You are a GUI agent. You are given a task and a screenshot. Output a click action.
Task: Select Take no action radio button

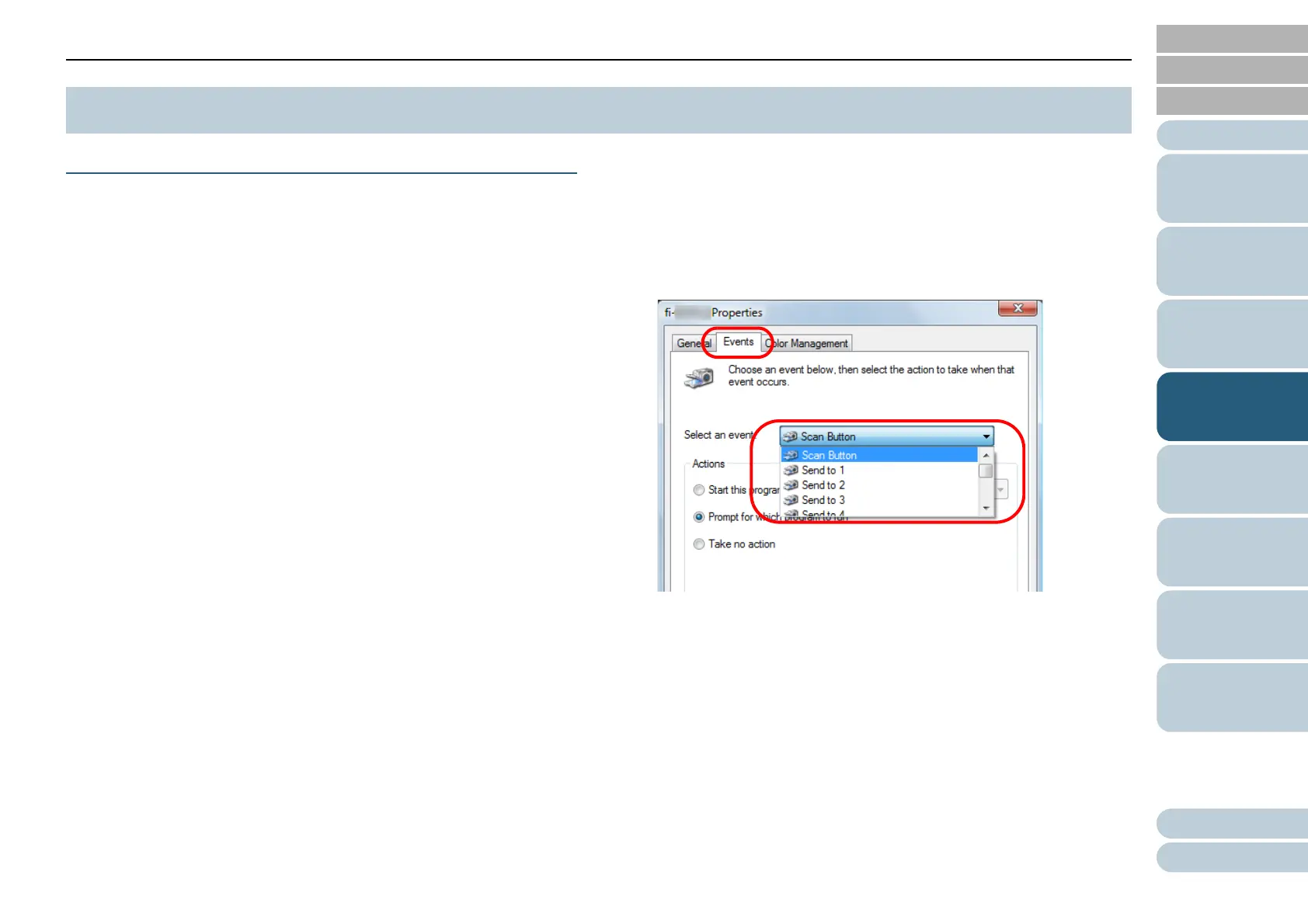699,544
